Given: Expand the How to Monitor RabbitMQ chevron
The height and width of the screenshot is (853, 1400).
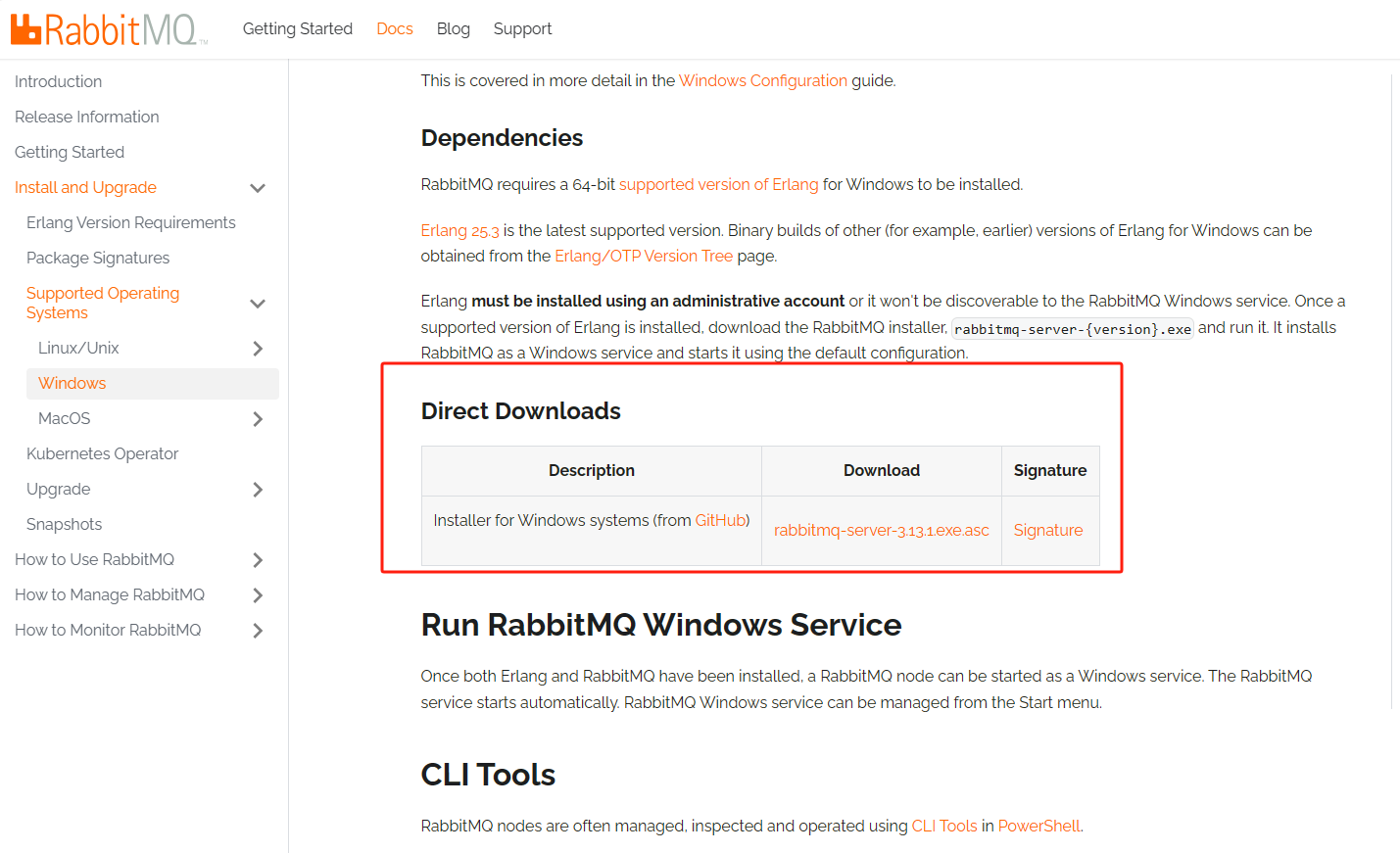Looking at the screenshot, I should (x=258, y=631).
